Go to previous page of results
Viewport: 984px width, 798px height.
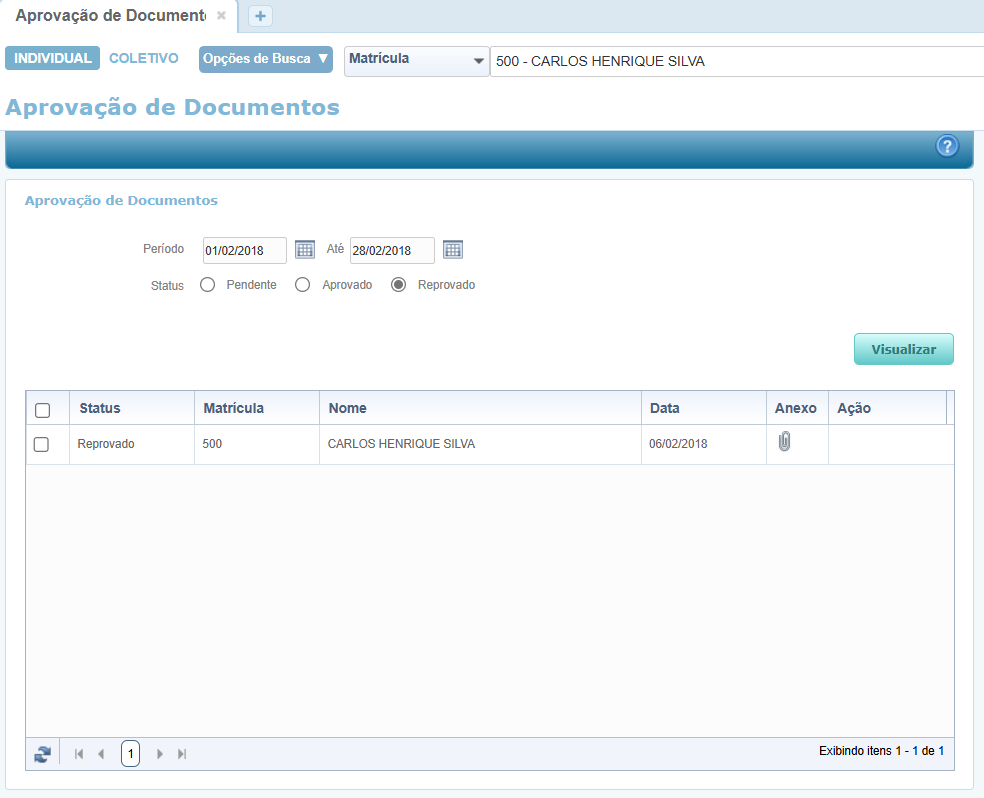[101, 753]
